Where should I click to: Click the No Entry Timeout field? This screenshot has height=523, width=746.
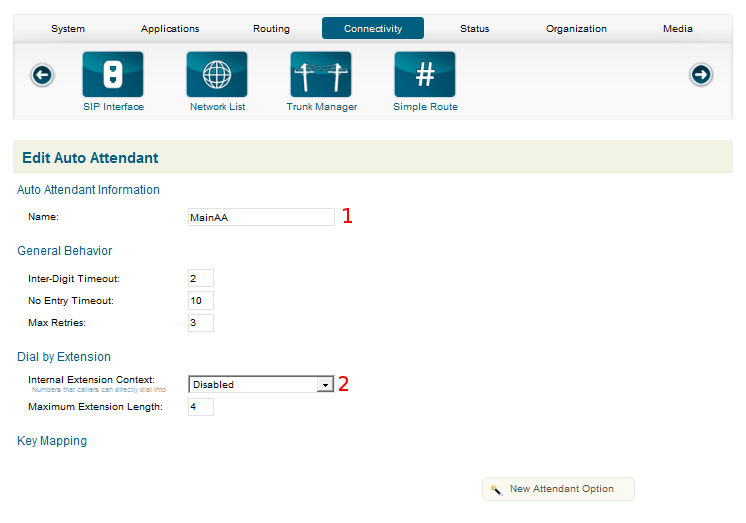click(x=200, y=300)
